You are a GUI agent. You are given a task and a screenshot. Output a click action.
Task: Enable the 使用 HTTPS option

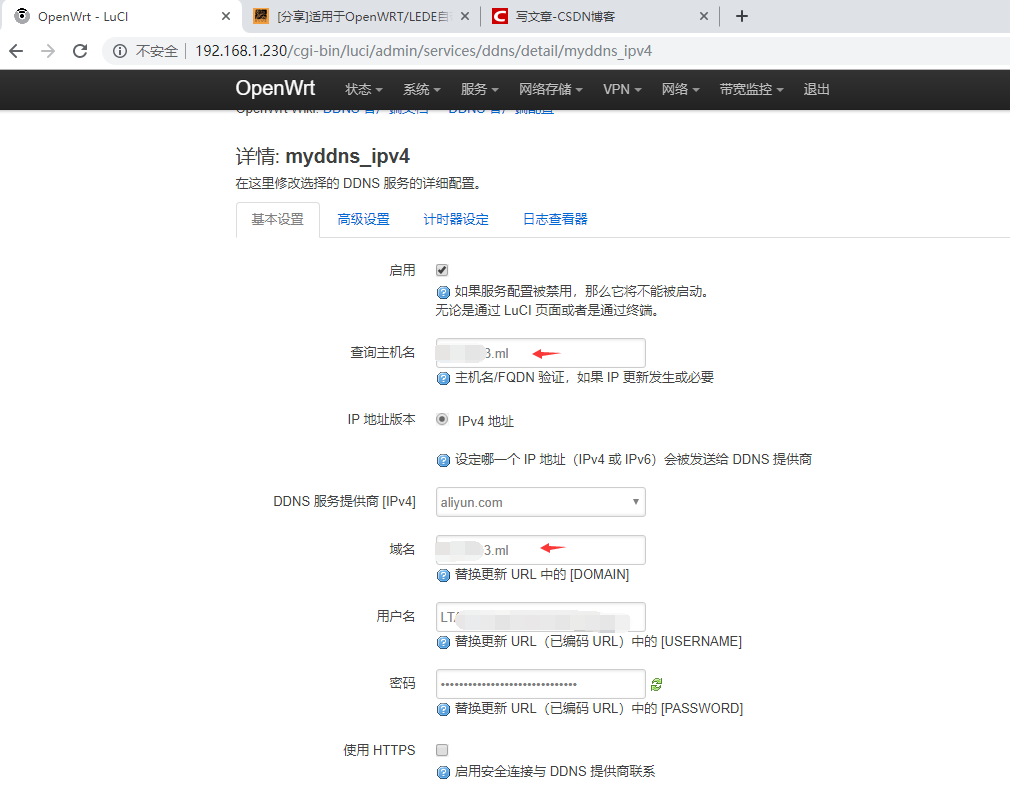pos(441,749)
